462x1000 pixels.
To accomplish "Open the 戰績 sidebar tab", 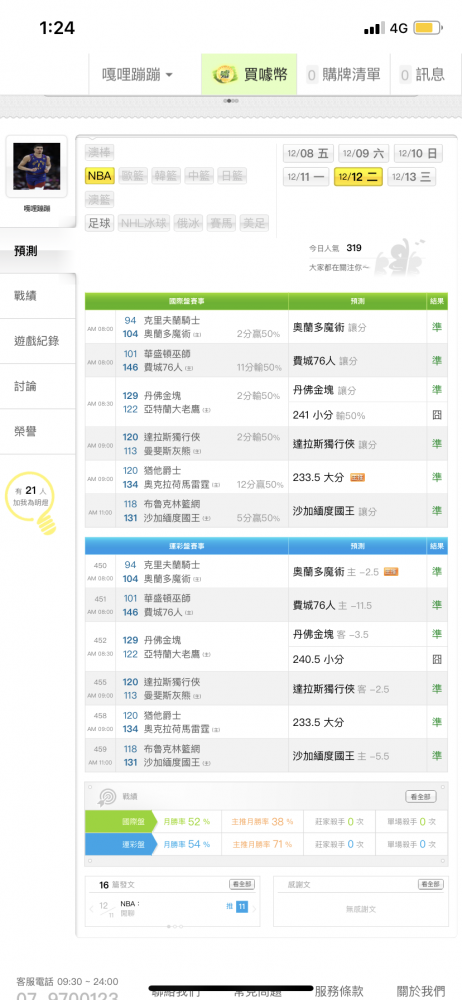I will point(37,296).
